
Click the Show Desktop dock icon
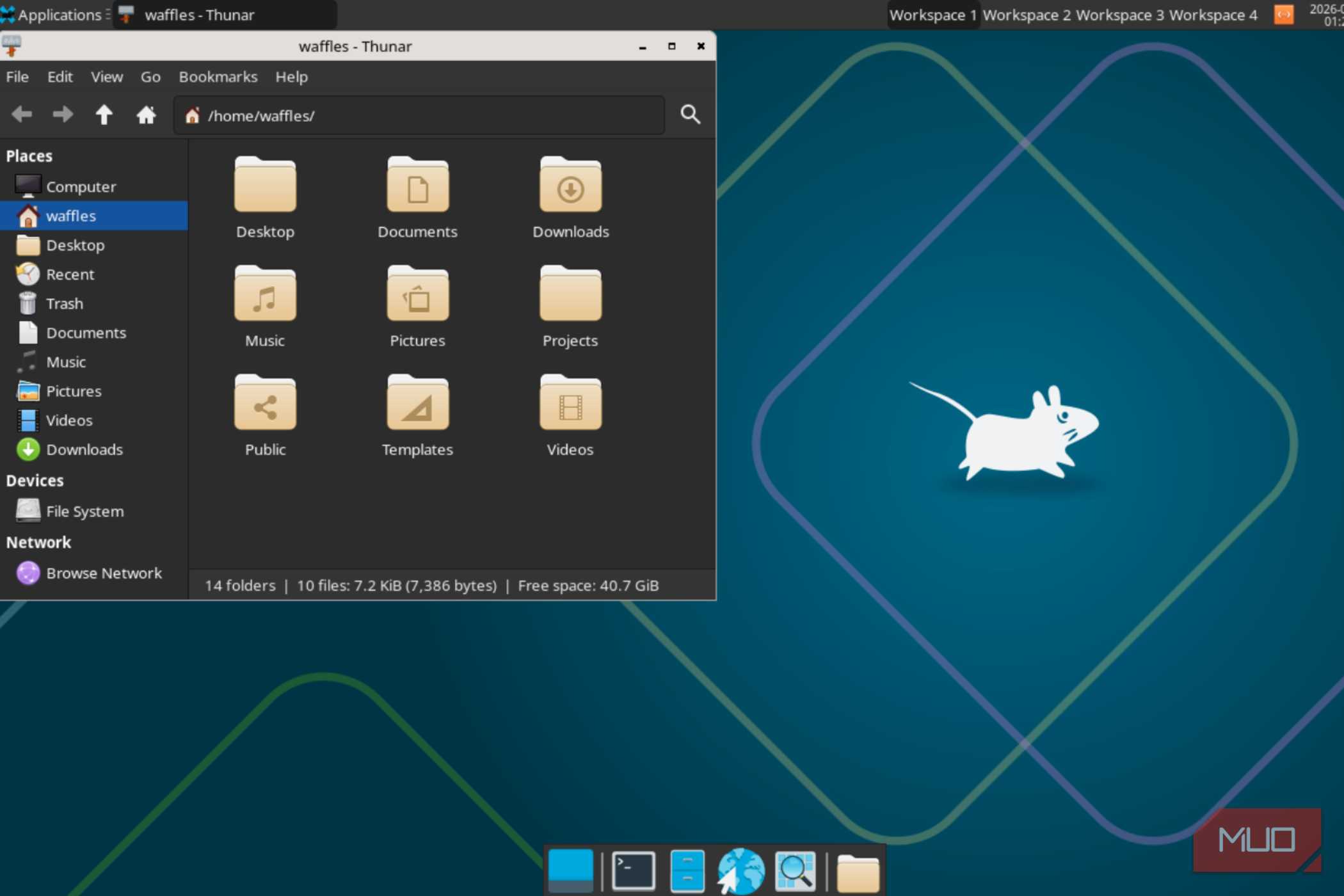[570, 870]
